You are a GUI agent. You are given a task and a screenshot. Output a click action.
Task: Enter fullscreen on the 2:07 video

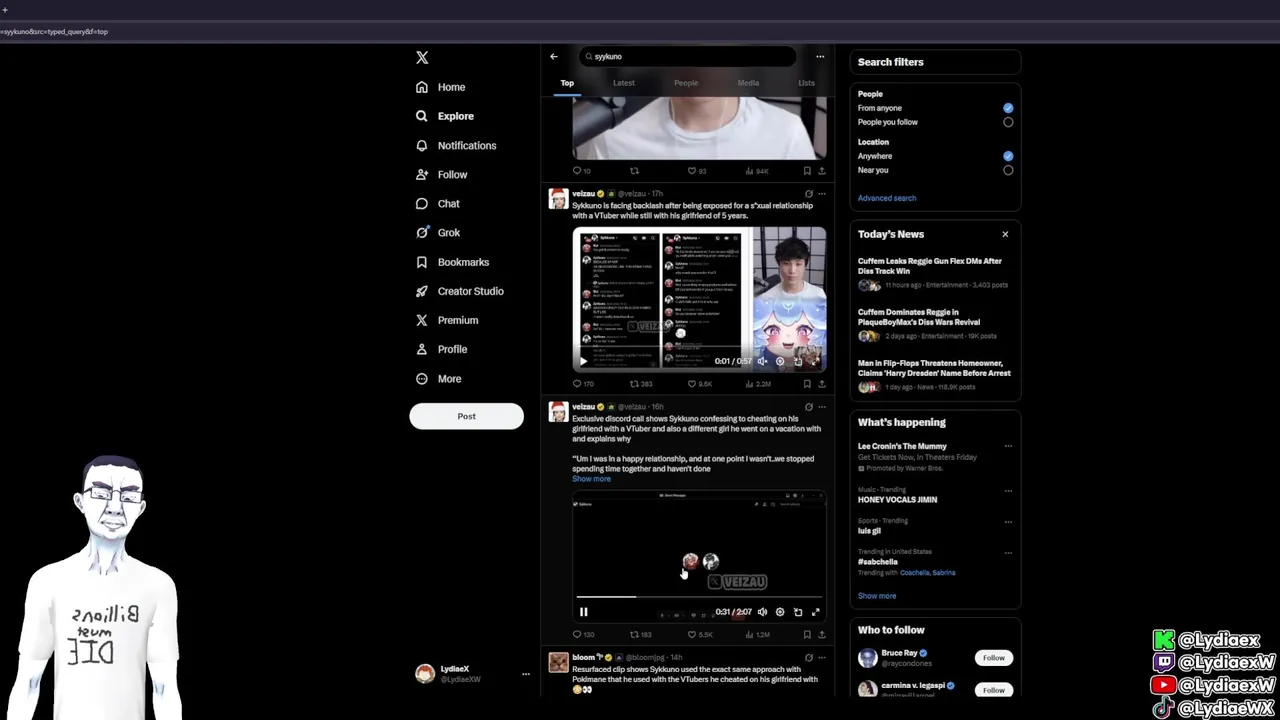(815, 612)
